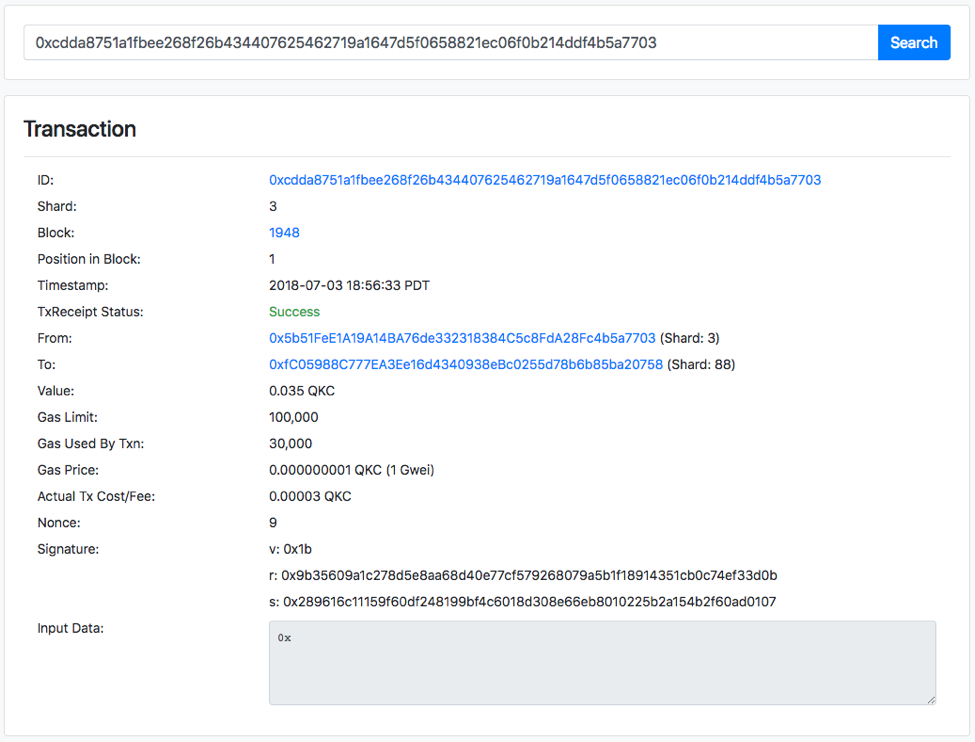Select the nonce value 9
The height and width of the screenshot is (742, 975).
pos(273,522)
